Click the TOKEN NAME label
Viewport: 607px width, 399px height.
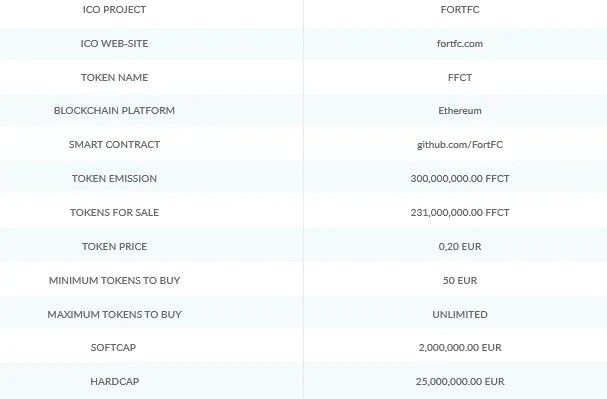[114, 78]
